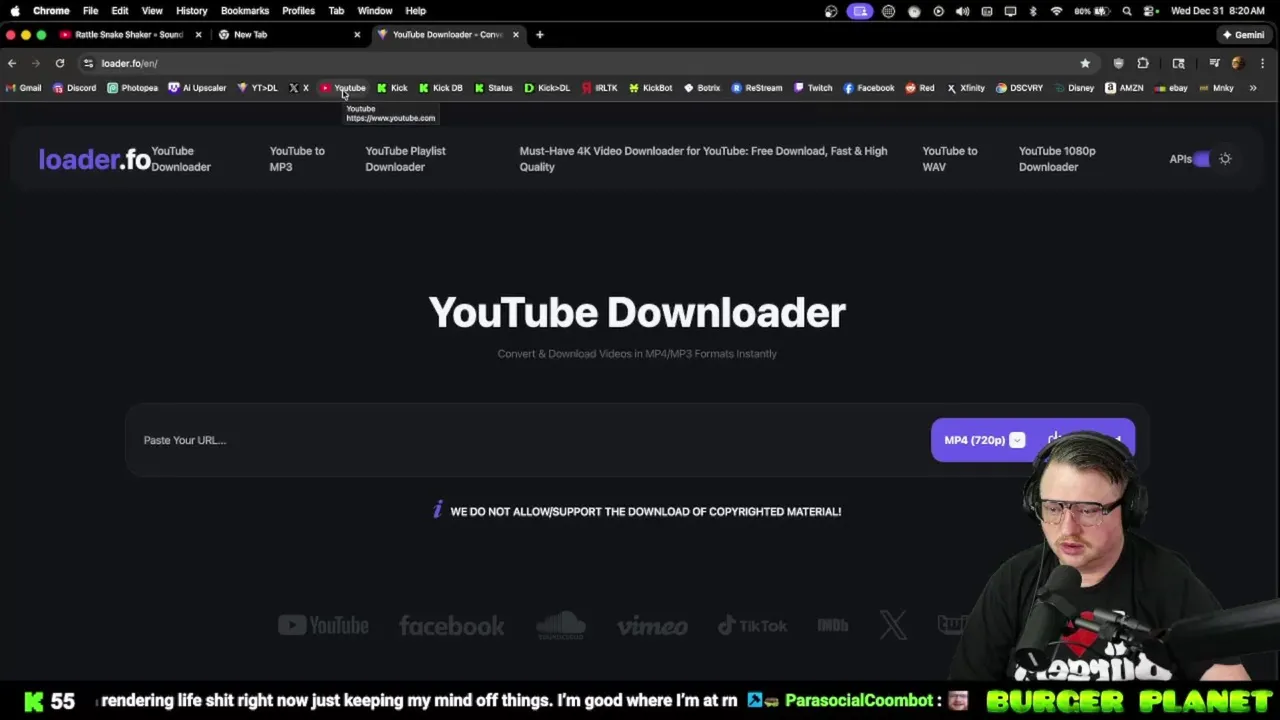Click the Vimeo logo in supported sites
The image size is (1280, 720).
[x=652, y=626]
